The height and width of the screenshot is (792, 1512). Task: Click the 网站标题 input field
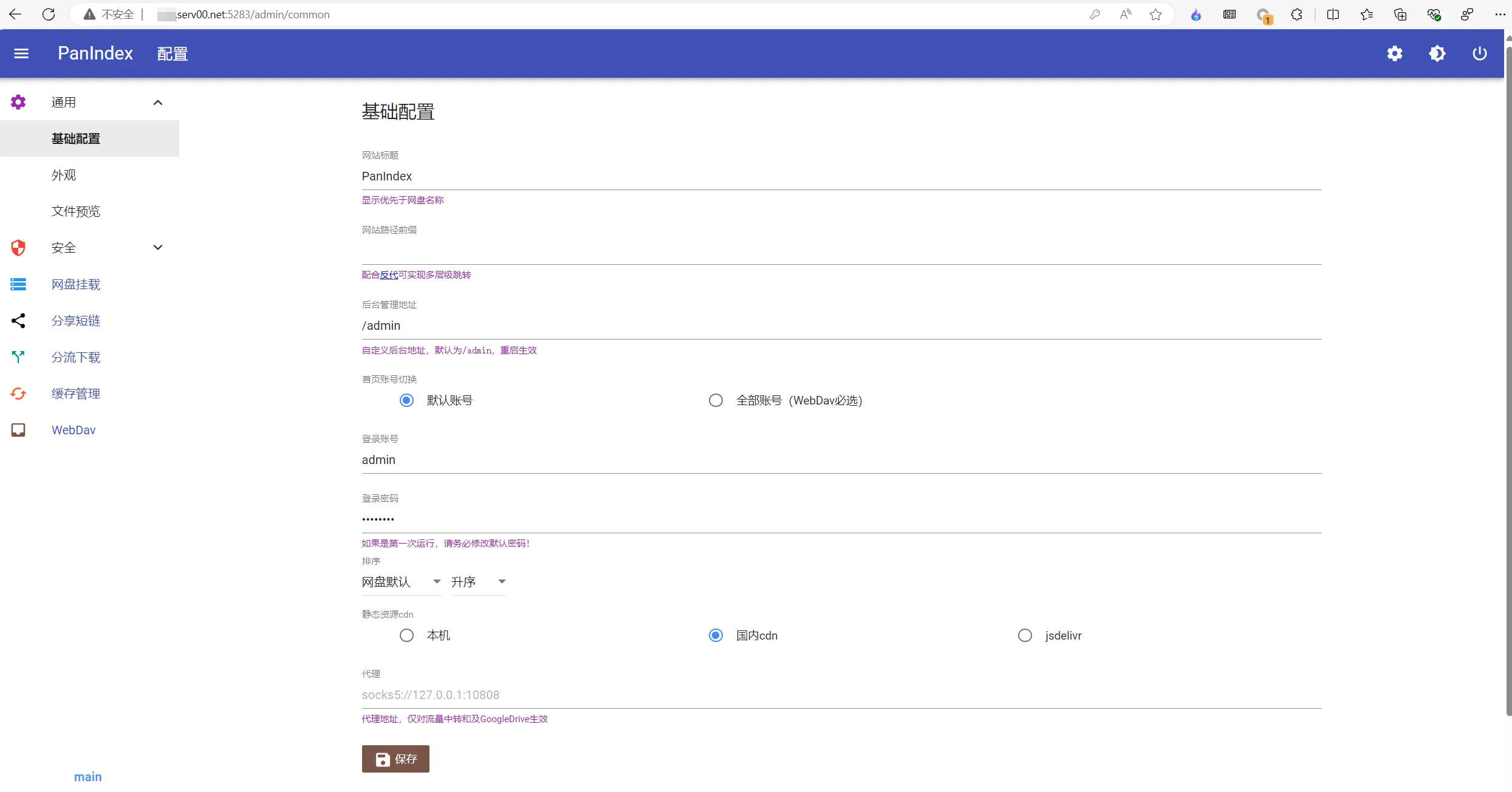click(841, 176)
